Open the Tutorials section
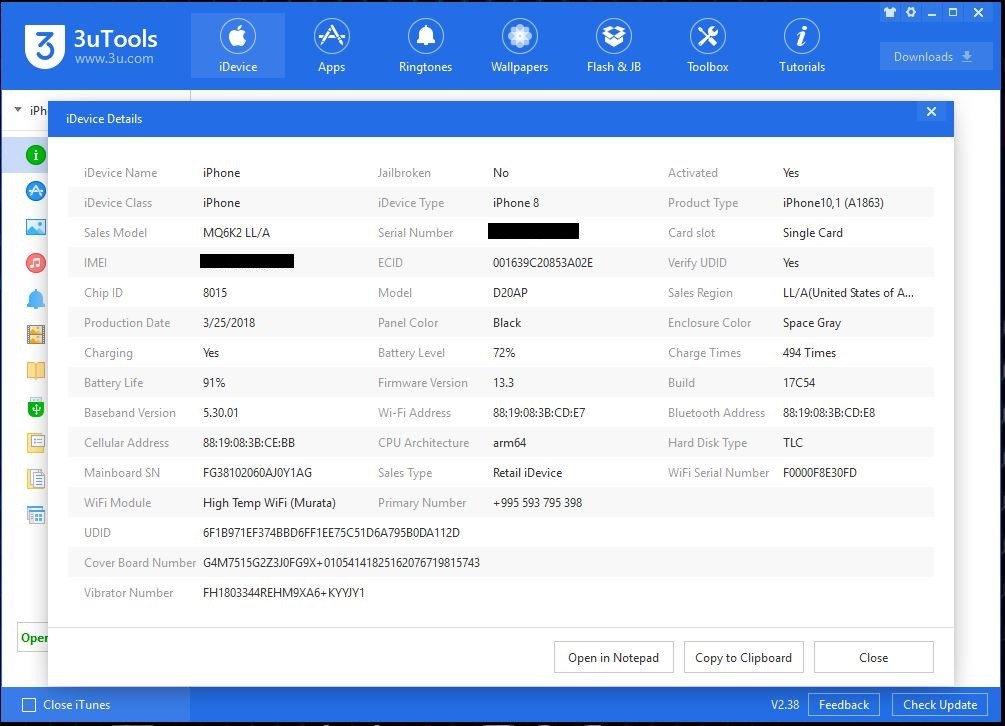Screen dimensions: 1005x726 click(801, 46)
